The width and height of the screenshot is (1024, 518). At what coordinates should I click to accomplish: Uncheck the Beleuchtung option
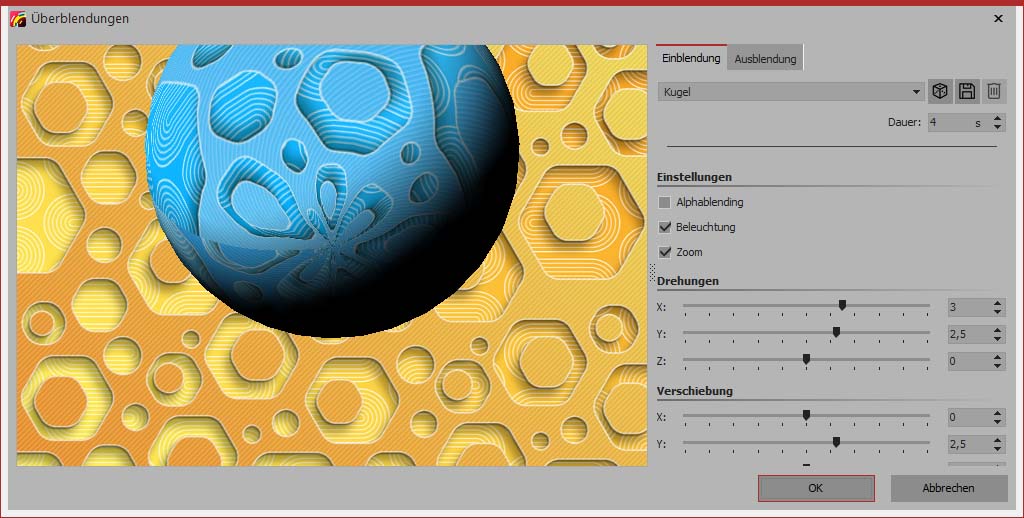point(665,227)
